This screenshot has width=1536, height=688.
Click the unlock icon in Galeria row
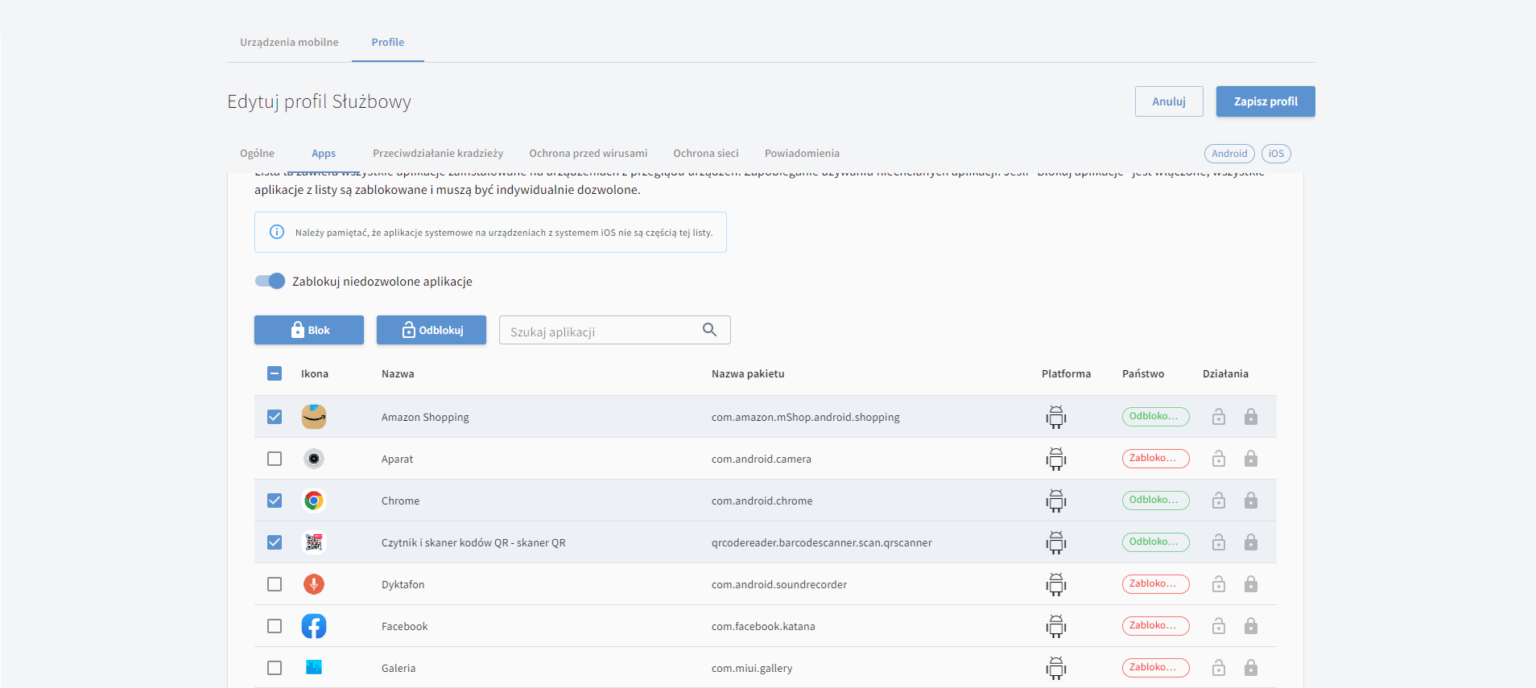click(1218, 668)
